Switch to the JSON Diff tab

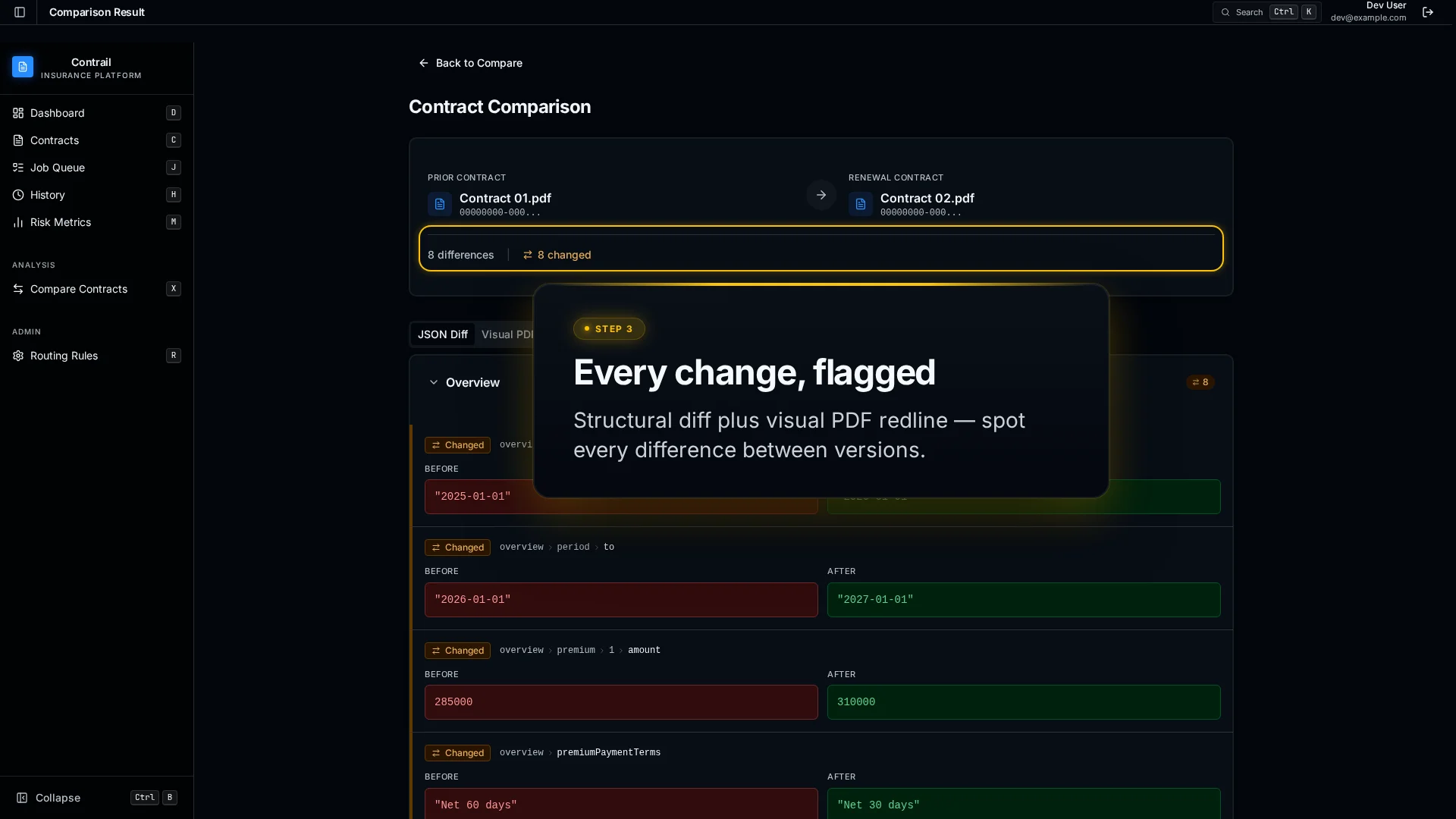pos(443,334)
